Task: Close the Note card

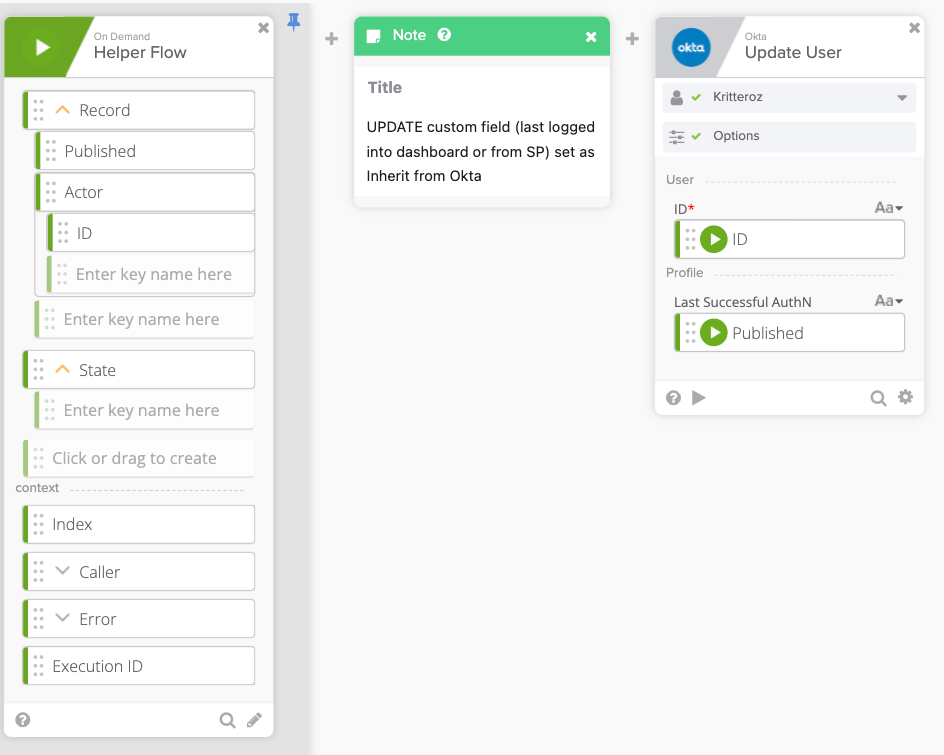Action: pos(591,37)
